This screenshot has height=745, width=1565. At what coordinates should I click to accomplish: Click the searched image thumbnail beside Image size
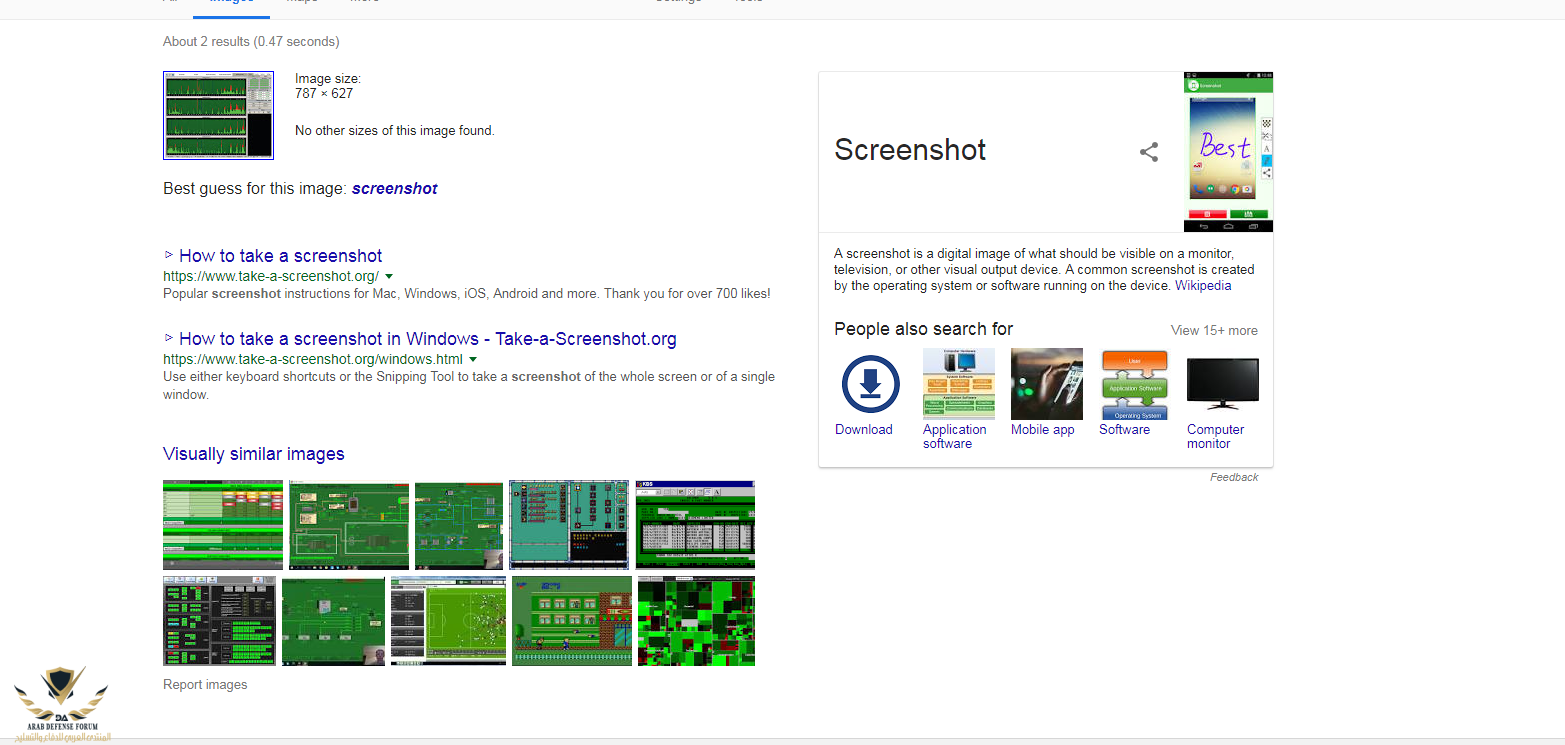218,115
